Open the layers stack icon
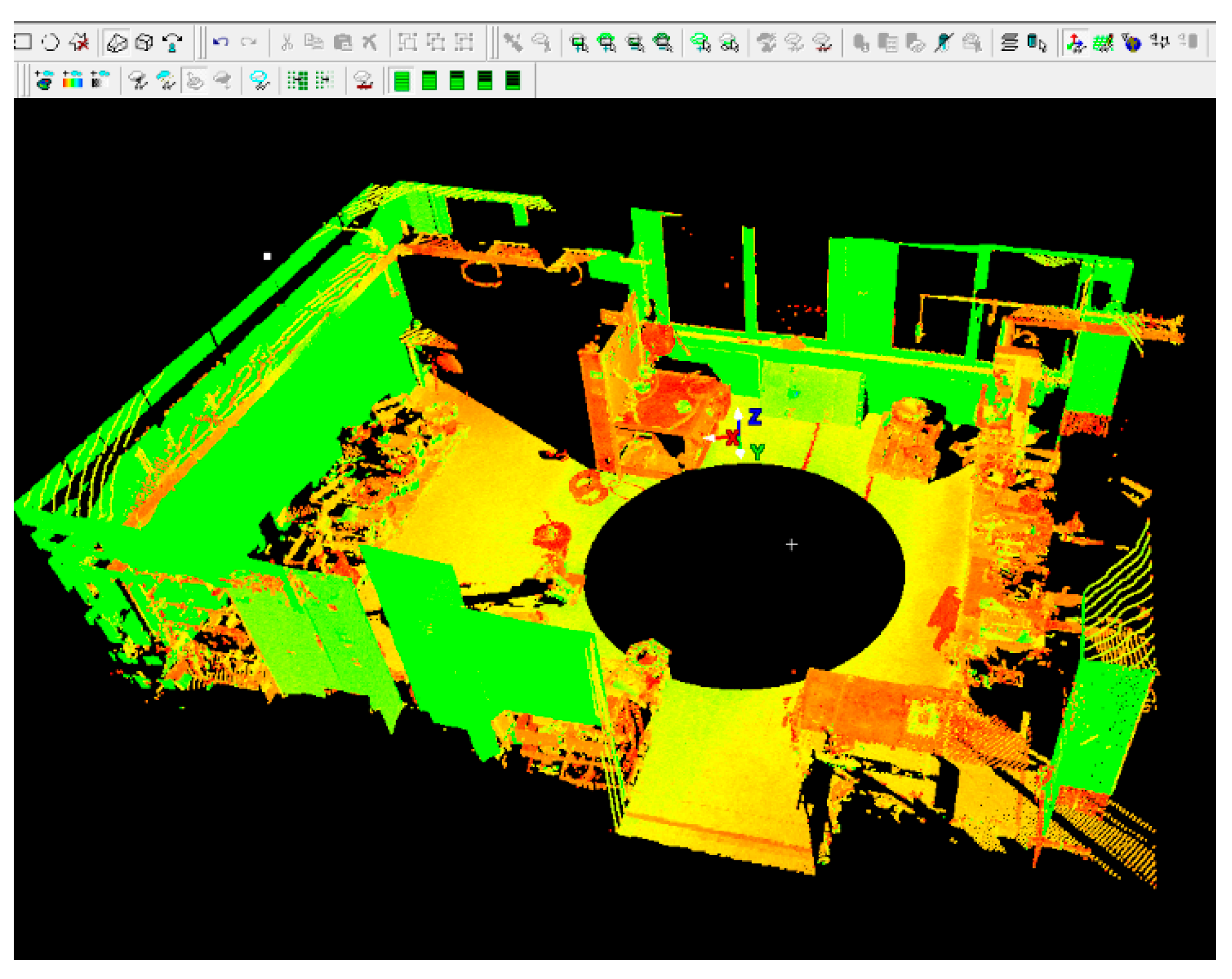This screenshot has height=979, width=1232. click(1009, 42)
